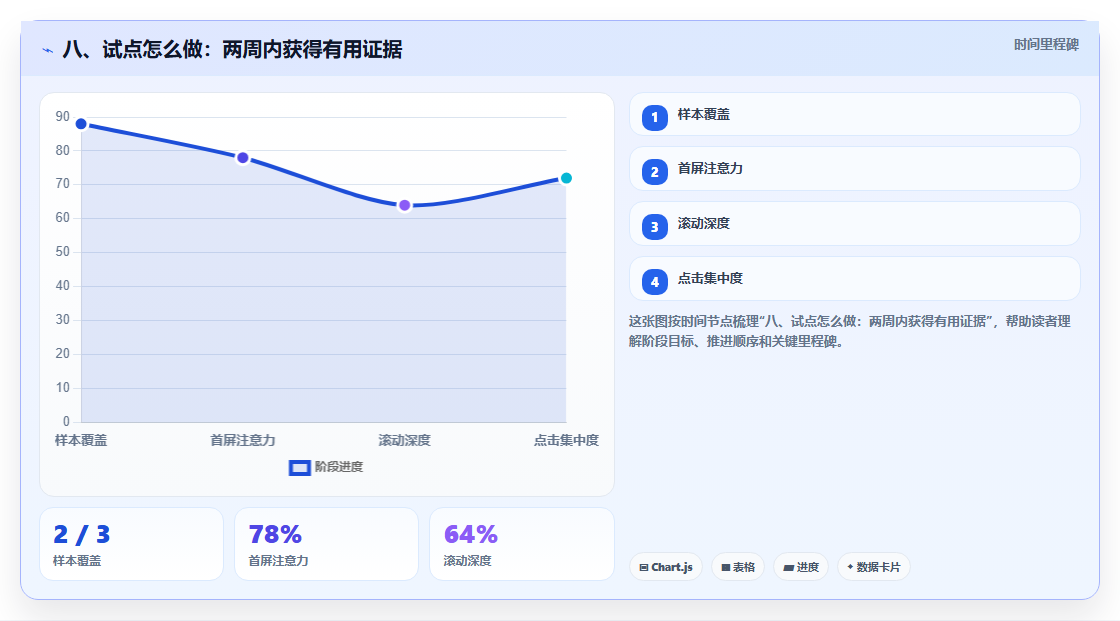The image size is (1120, 621).
Task: Click the 阶段进度 legend label text
Action: (x=339, y=467)
